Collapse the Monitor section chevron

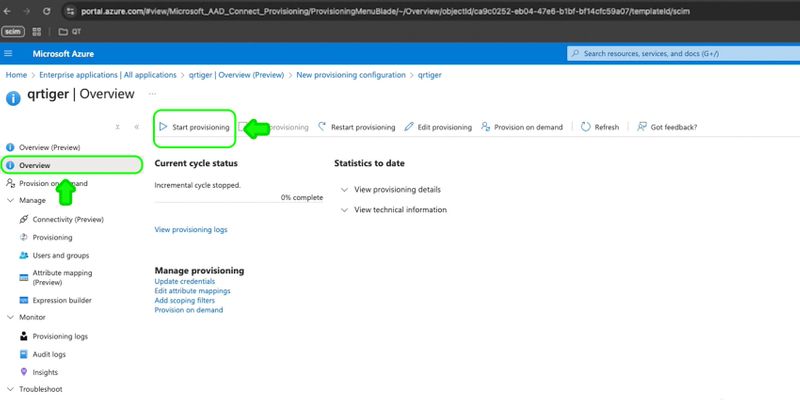pos(10,317)
